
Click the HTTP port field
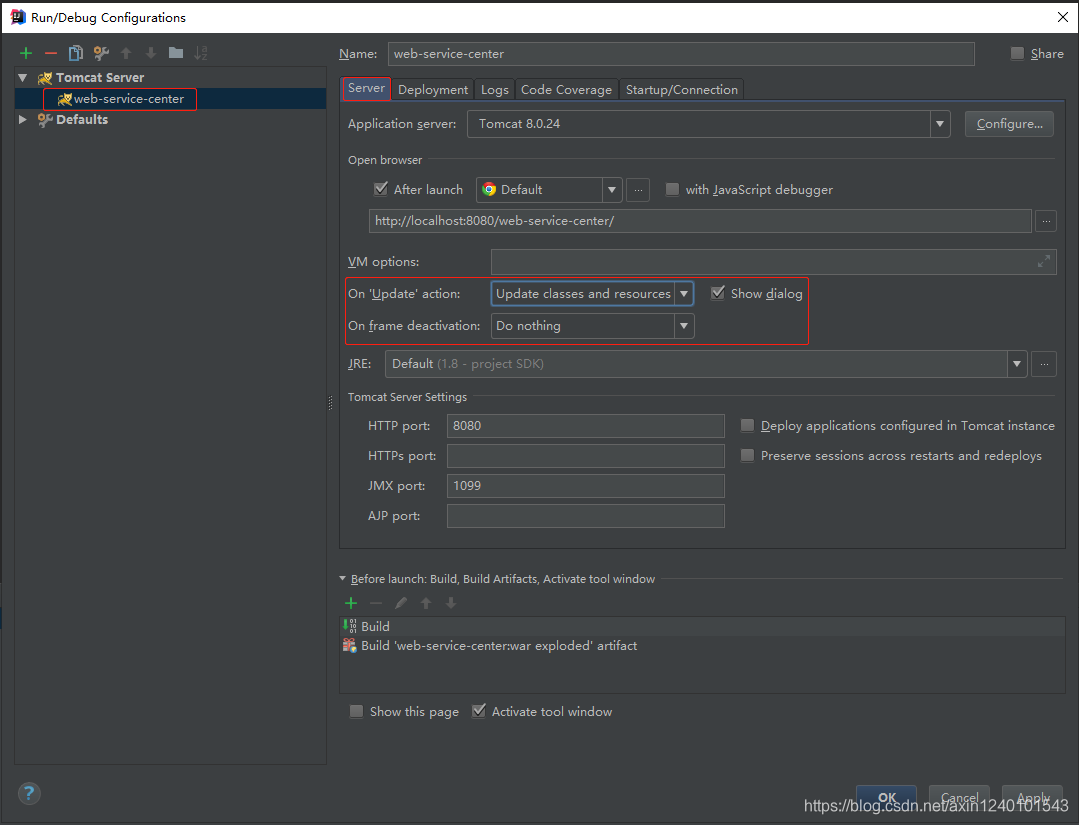[x=586, y=426]
